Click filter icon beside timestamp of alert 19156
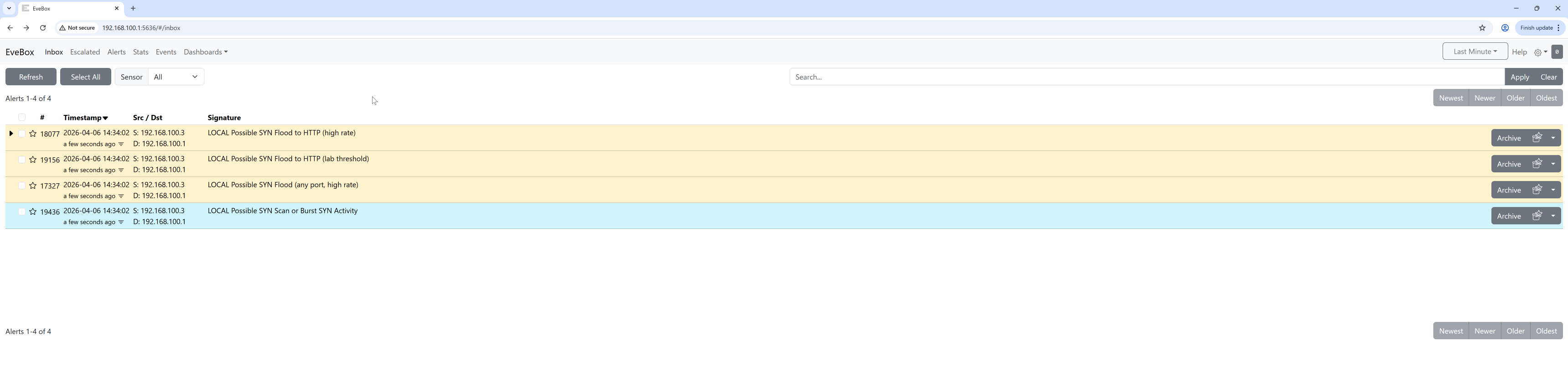 click(x=121, y=170)
